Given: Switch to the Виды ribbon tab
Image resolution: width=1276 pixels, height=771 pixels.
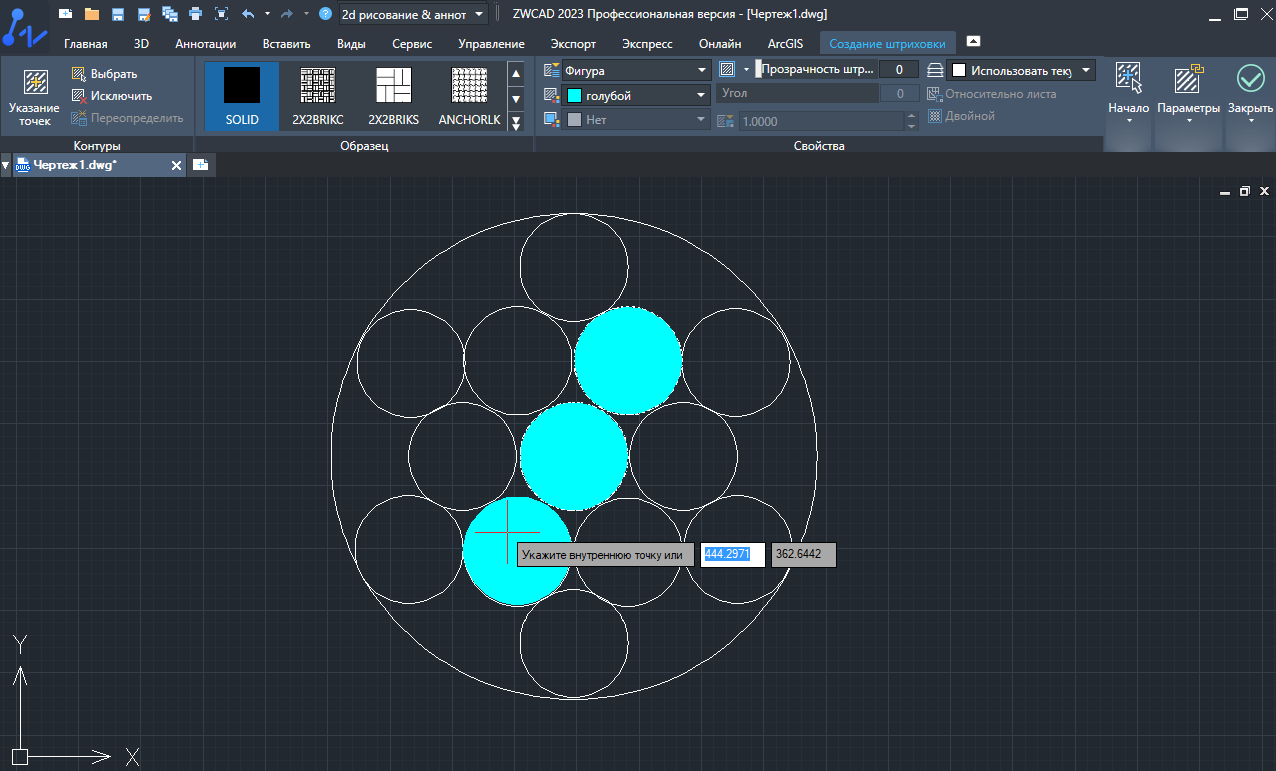Looking at the screenshot, I should click(x=351, y=44).
